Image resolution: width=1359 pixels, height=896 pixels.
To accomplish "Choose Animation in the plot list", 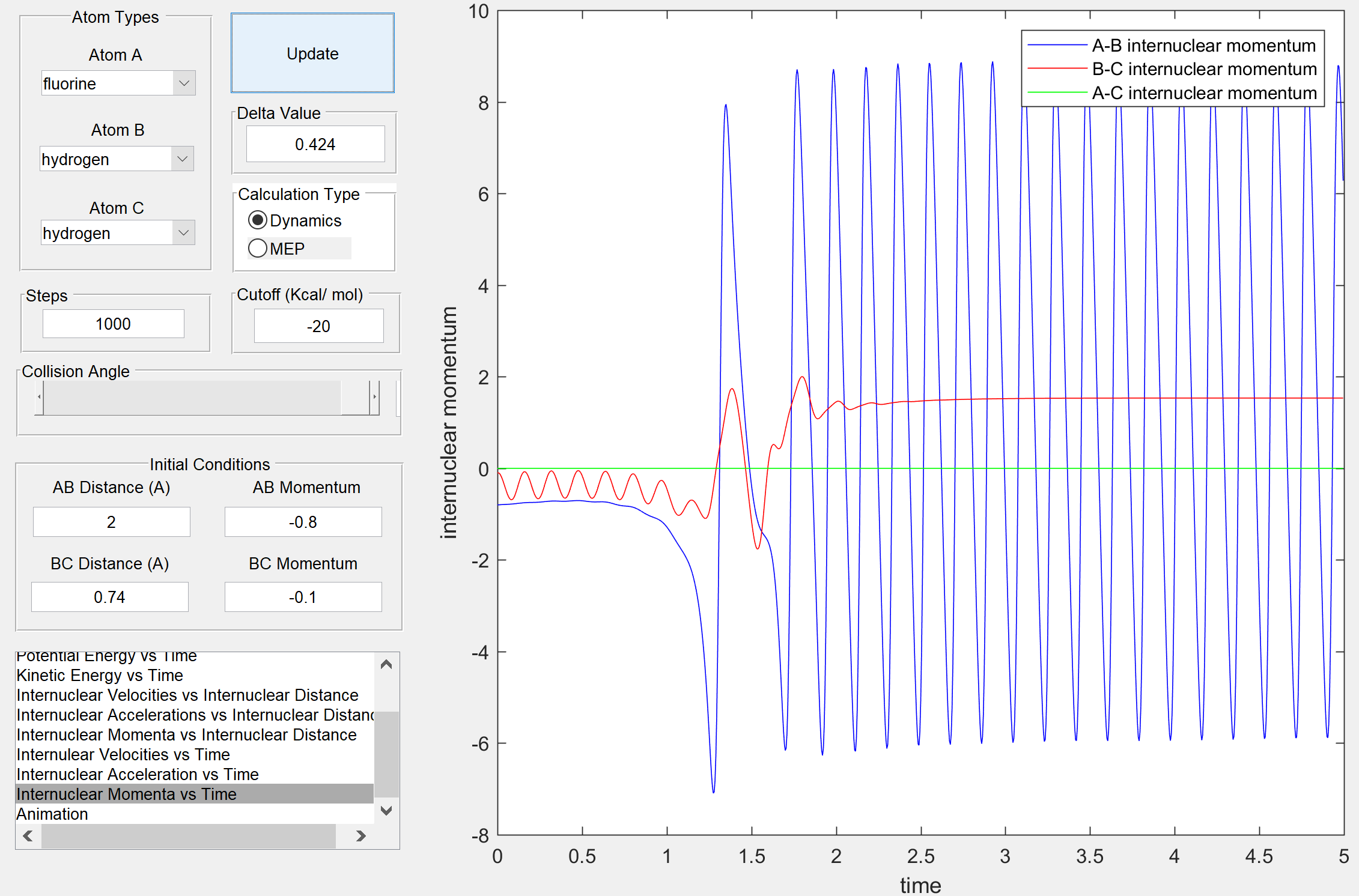I will click(x=52, y=814).
